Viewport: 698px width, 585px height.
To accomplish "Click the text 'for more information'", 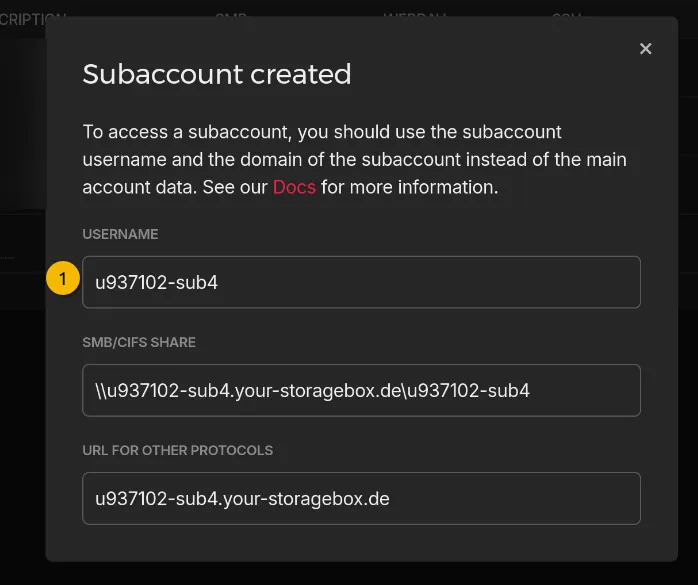I will tap(409, 187).
